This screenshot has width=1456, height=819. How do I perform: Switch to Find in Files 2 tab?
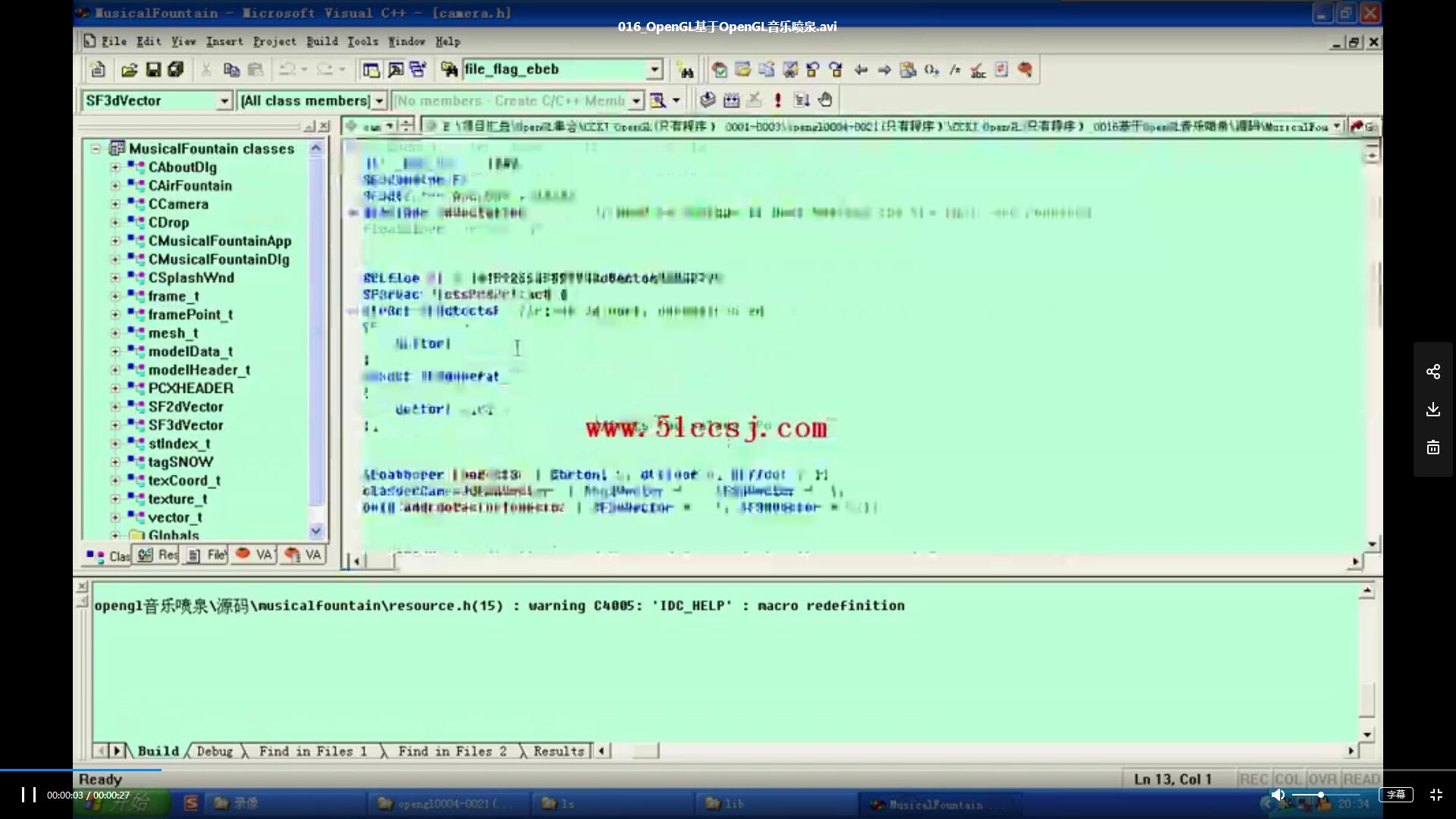(x=453, y=751)
